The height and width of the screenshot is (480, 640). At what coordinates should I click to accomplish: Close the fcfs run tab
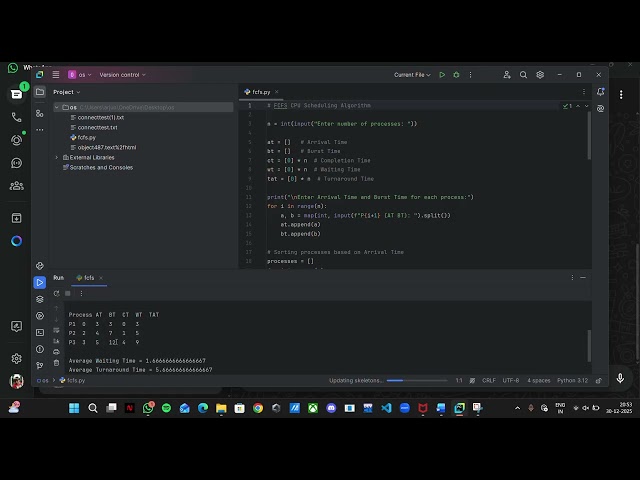point(101,278)
